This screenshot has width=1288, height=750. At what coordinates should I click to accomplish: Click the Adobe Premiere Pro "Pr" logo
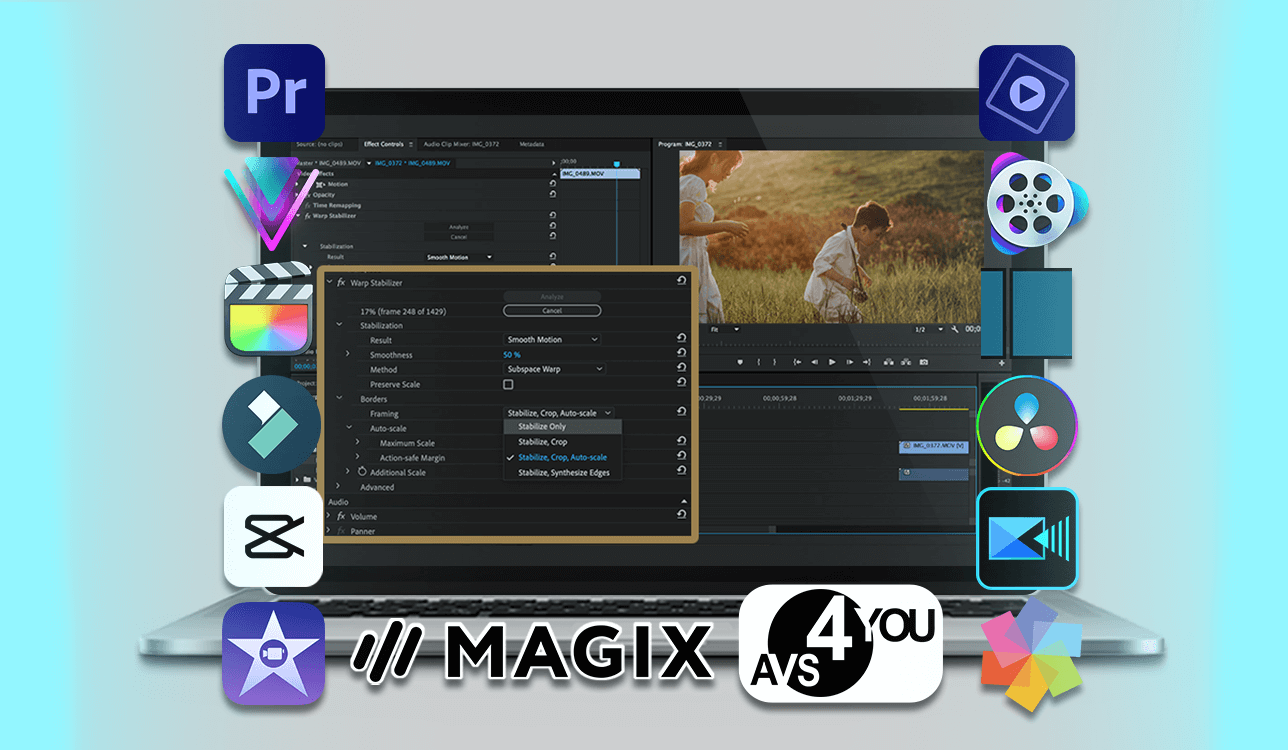coord(275,92)
